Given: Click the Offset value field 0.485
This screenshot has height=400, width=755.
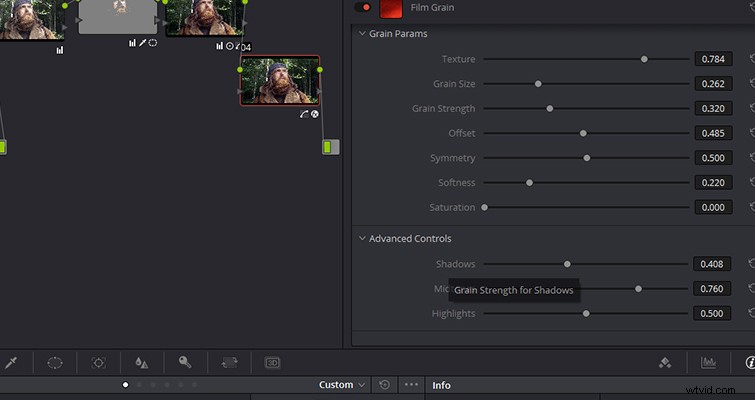Looking at the screenshot, I should click(713, 133).
